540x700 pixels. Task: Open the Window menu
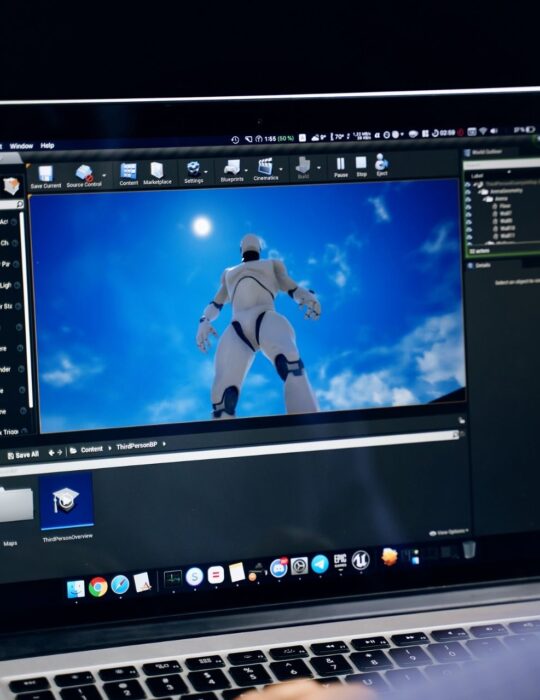pyautogui.click(x=21, y=146)
